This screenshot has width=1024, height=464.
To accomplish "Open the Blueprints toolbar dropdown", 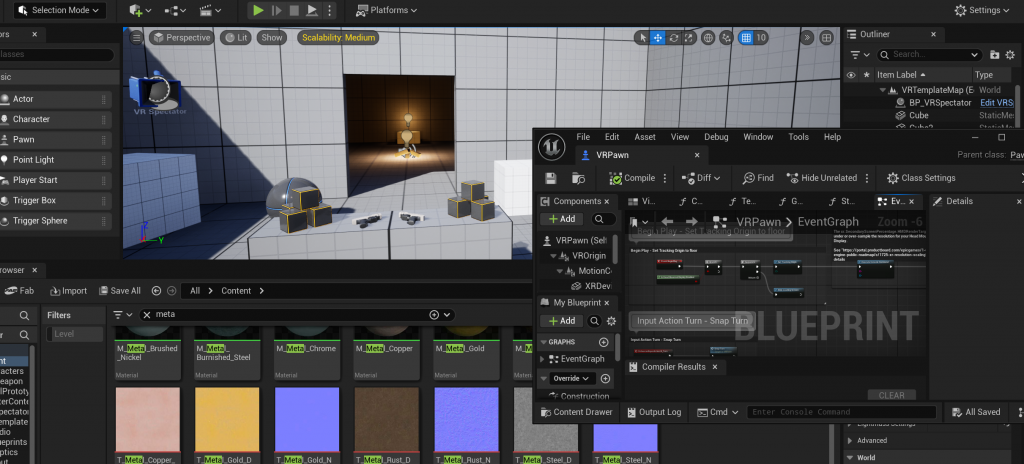I will (174, 10).
